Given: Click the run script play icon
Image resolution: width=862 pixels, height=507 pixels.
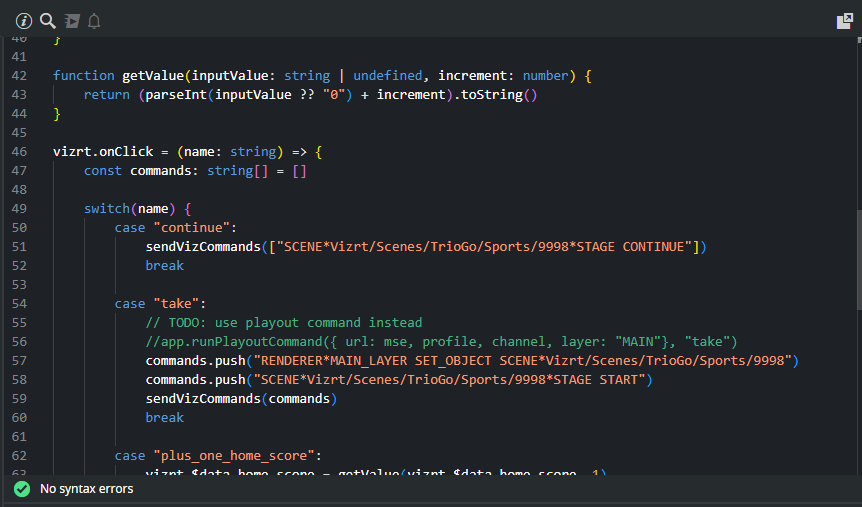Looking at the screenshot, I should (71, 20).
